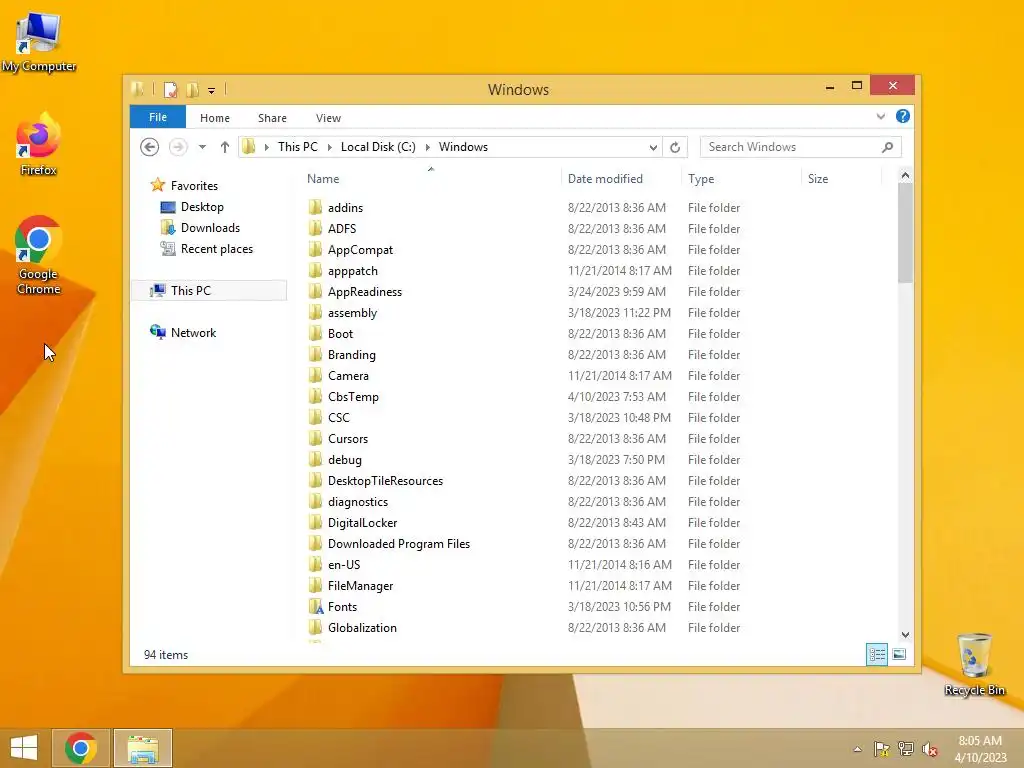Select Downloads in navigation pane
Screen dimensions: 1024x768
point(200,228)
